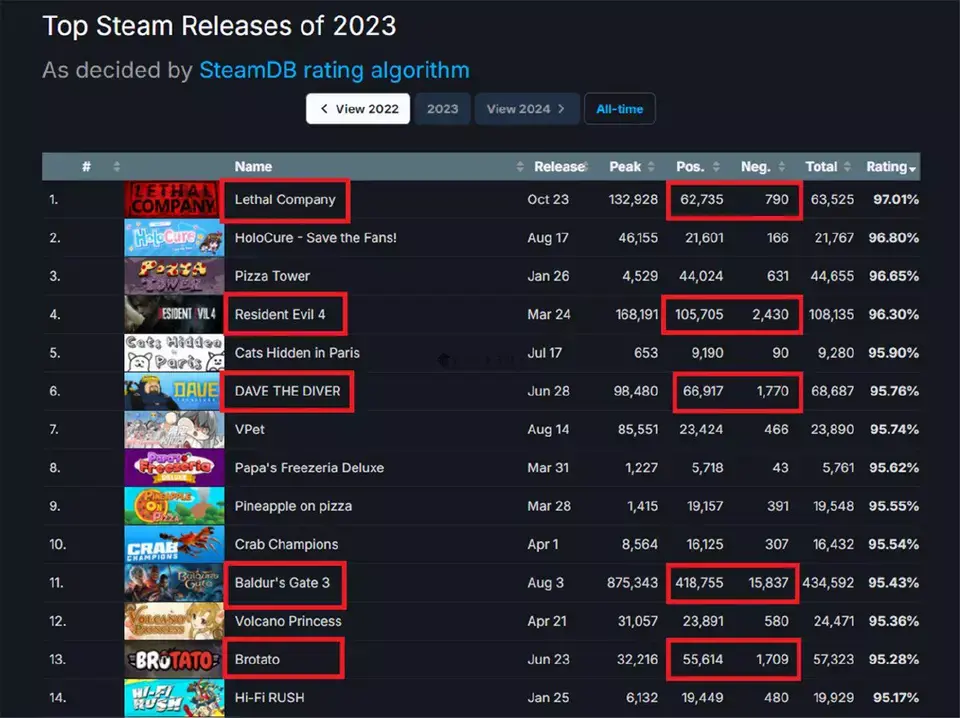This screenshot has width=960, height=718.
Task: Select Pizza Tower release date Jan 26
Action: 548,276
